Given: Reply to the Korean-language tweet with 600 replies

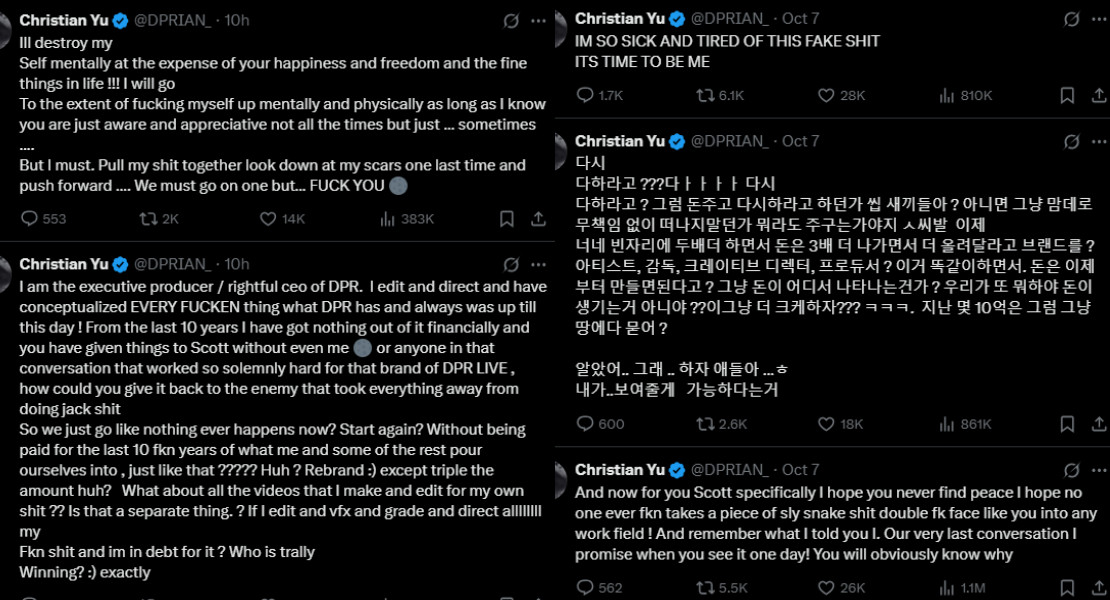Looking at the screenshot, I should coord(587,424).
